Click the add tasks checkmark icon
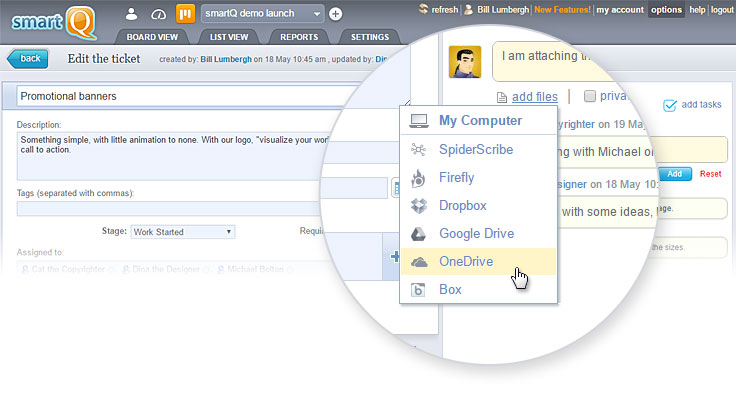This screenshot has height=406, width=736. (670, 105)
